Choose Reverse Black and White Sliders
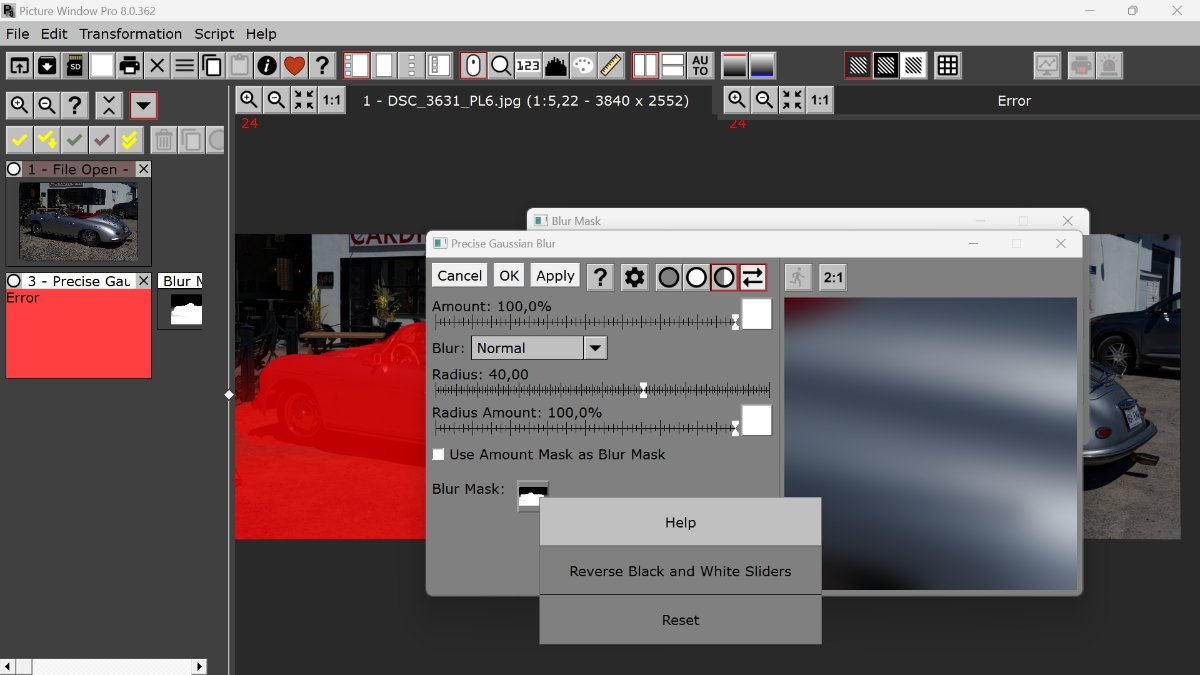This screenshot has width=1200, height=675. point(680,571)
